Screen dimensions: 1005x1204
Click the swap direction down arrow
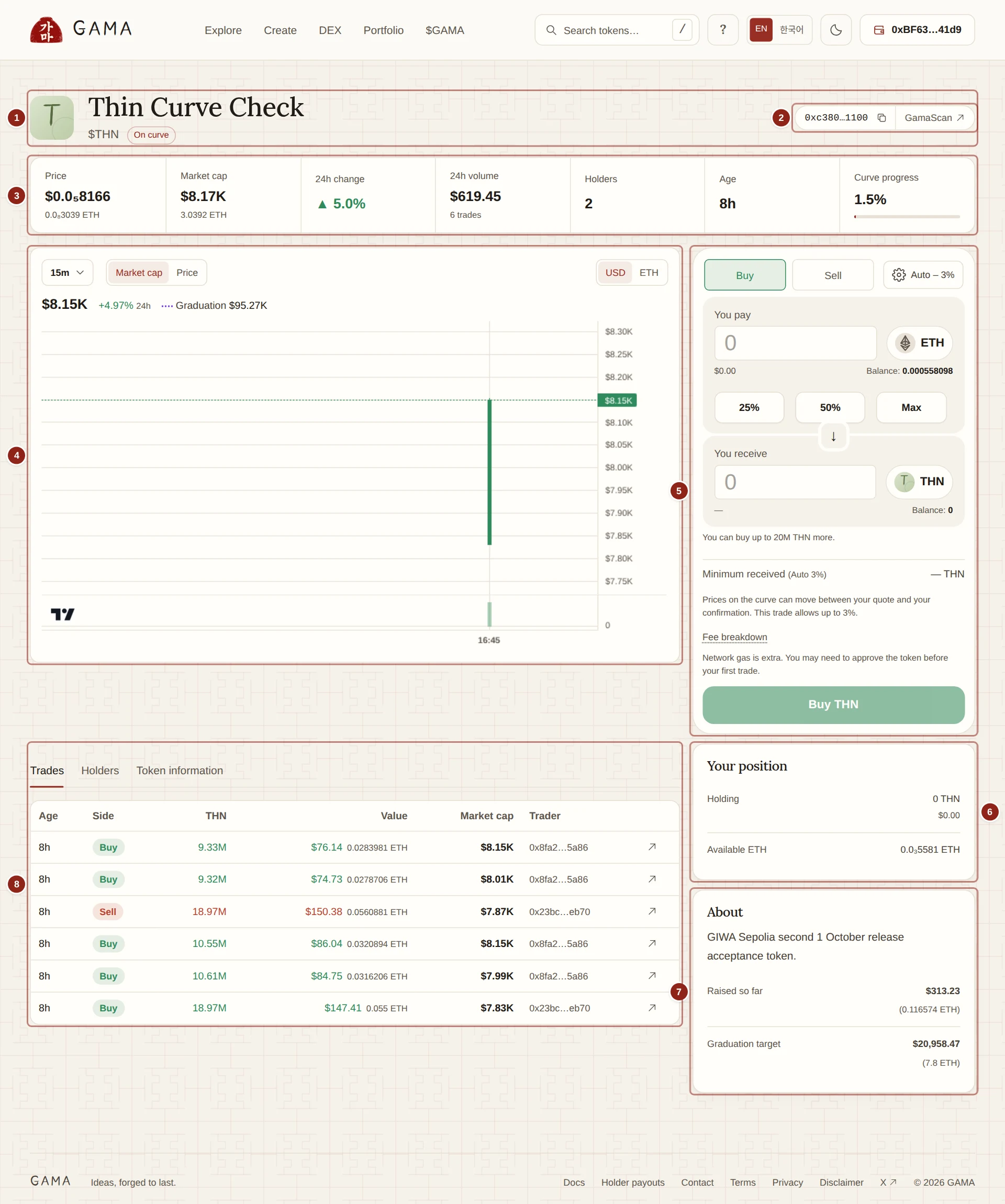click(833, 436)
